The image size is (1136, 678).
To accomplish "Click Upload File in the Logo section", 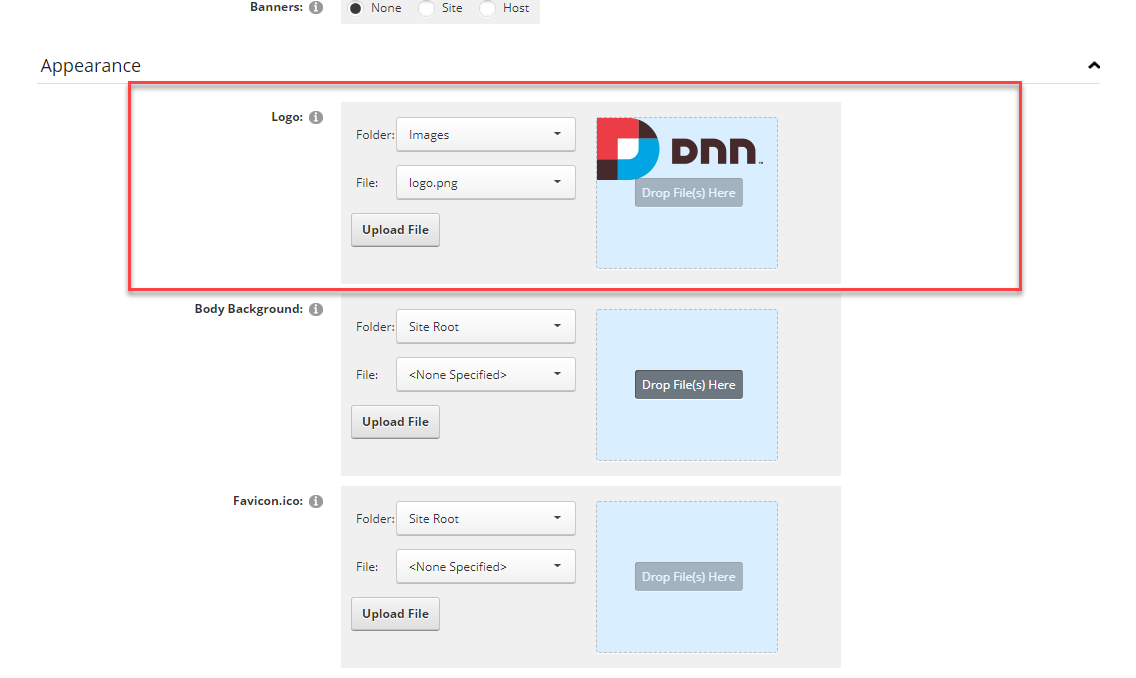I will coord(396,230).
